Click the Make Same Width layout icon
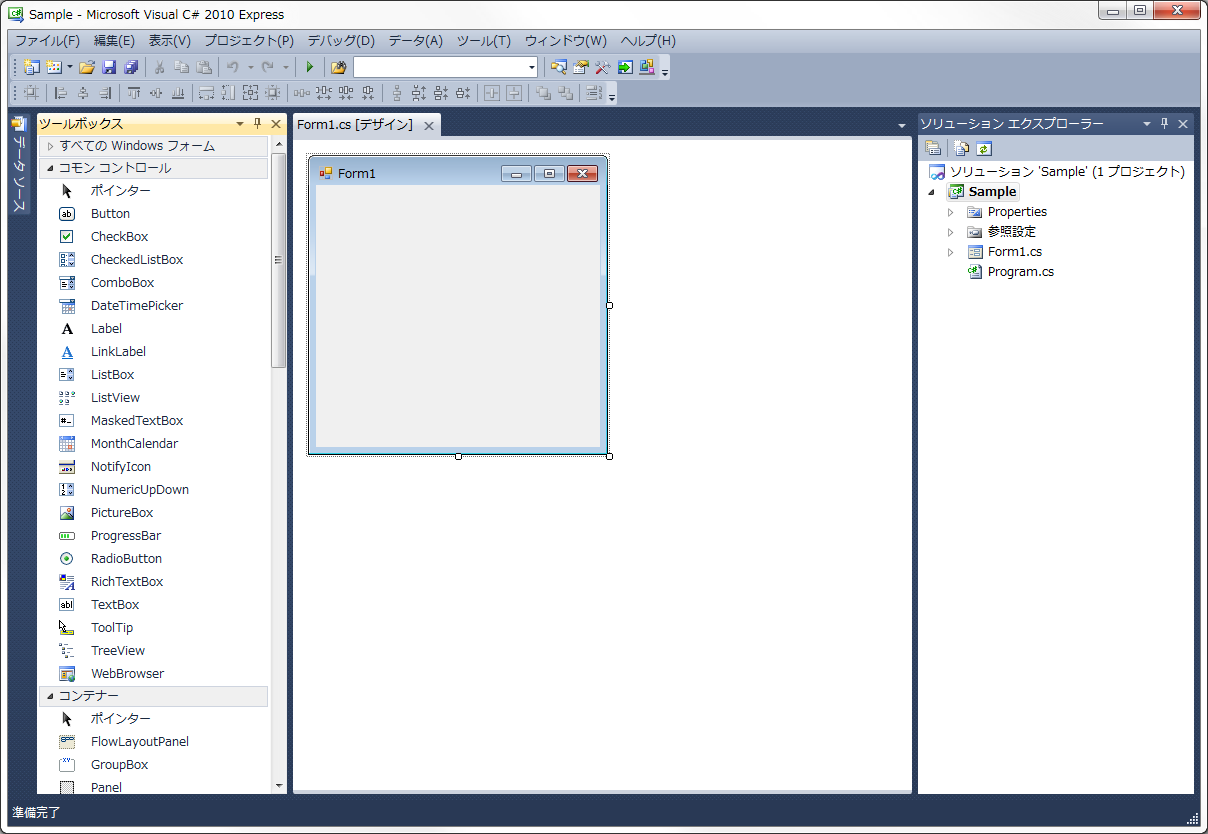Image resolution: width=1208 pixels, height=834 pixels. tap(207, 93)
